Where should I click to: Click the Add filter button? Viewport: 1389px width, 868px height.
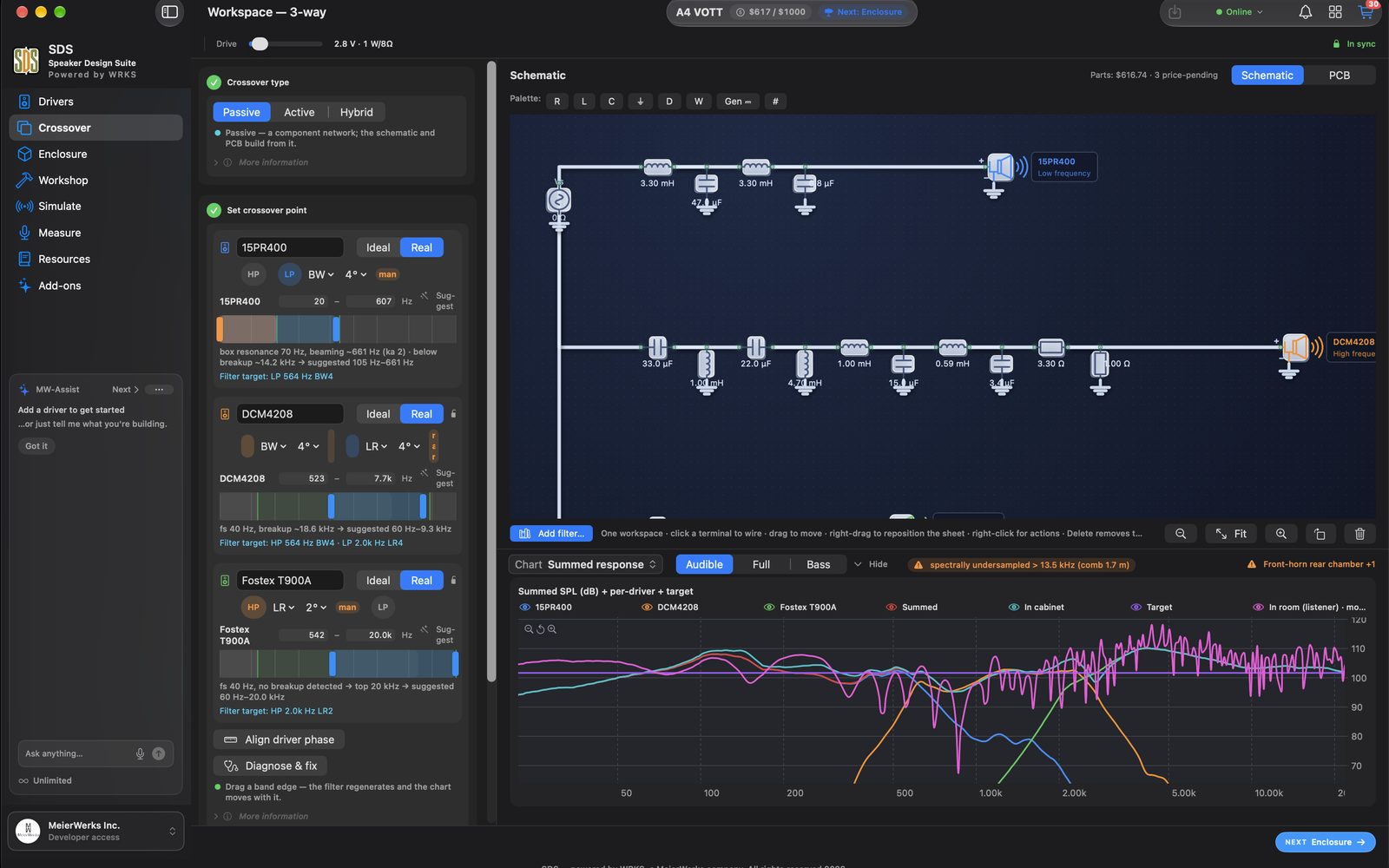(x=551, y=534)
